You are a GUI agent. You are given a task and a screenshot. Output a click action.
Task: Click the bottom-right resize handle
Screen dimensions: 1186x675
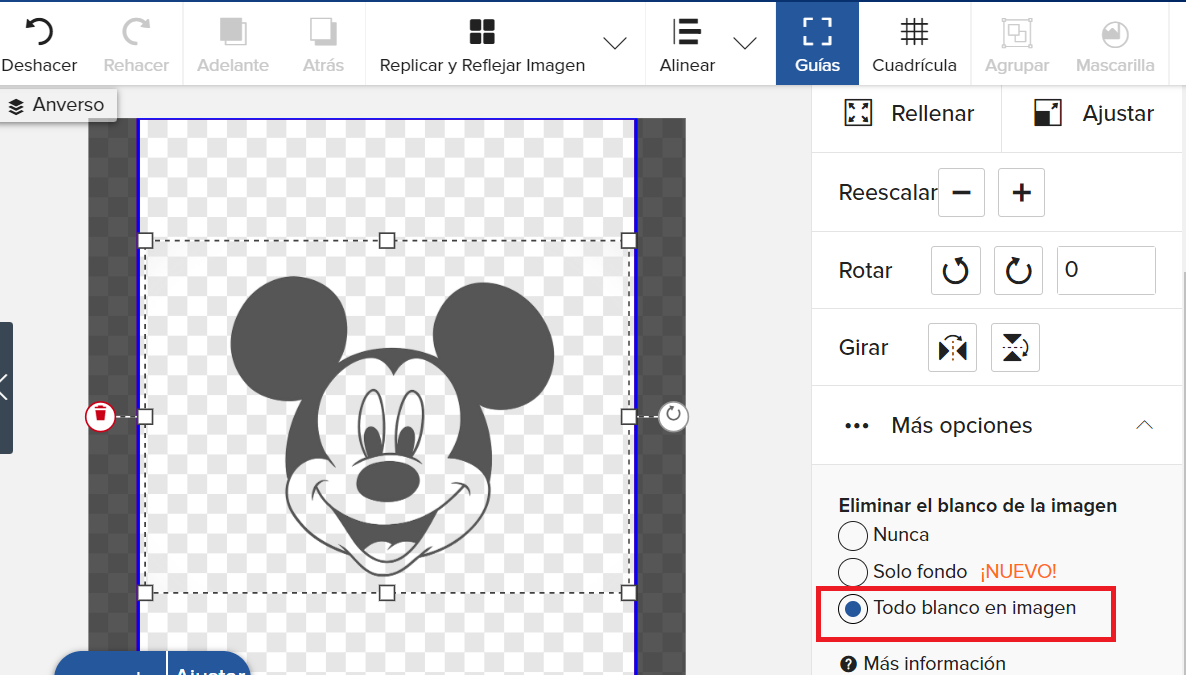point(629,593)
